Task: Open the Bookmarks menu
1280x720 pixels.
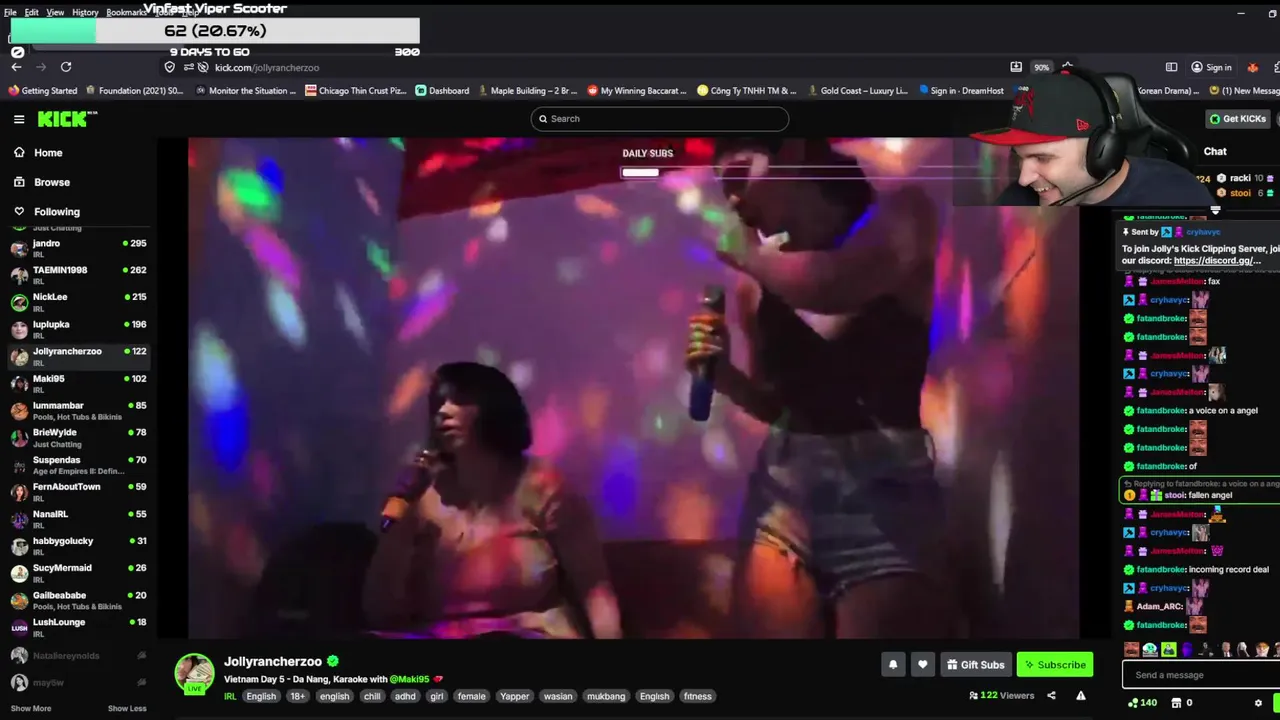Action: click(x=126, y=12)
